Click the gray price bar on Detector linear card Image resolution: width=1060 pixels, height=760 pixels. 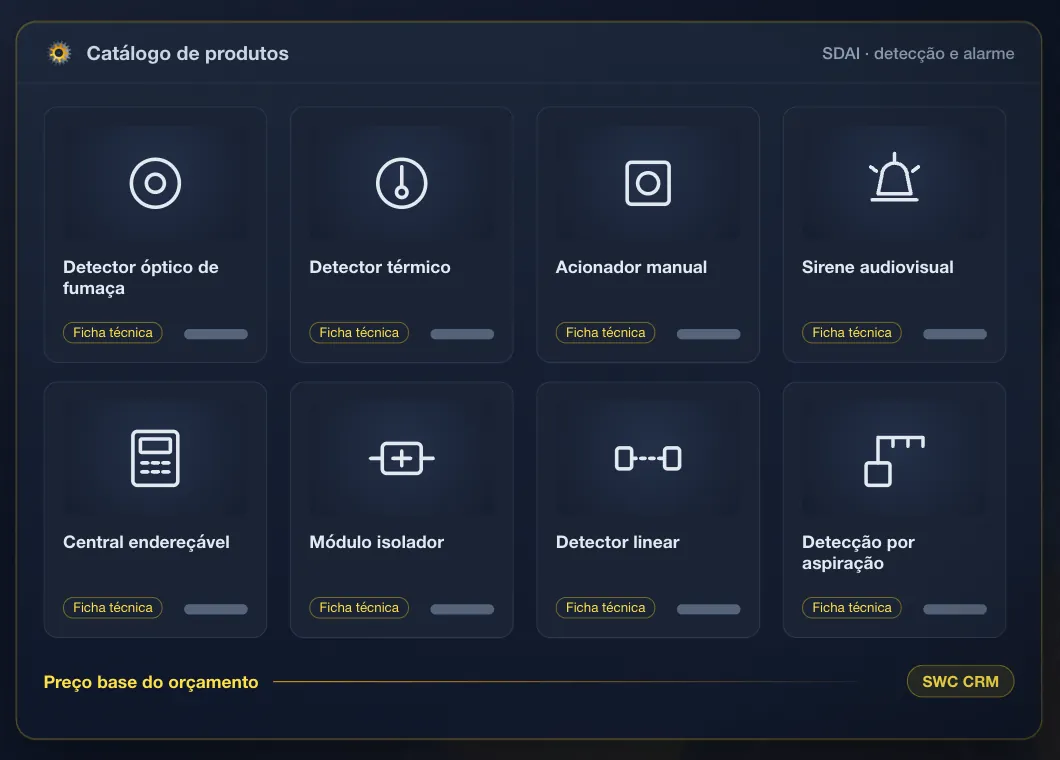[x=708, y=609]
